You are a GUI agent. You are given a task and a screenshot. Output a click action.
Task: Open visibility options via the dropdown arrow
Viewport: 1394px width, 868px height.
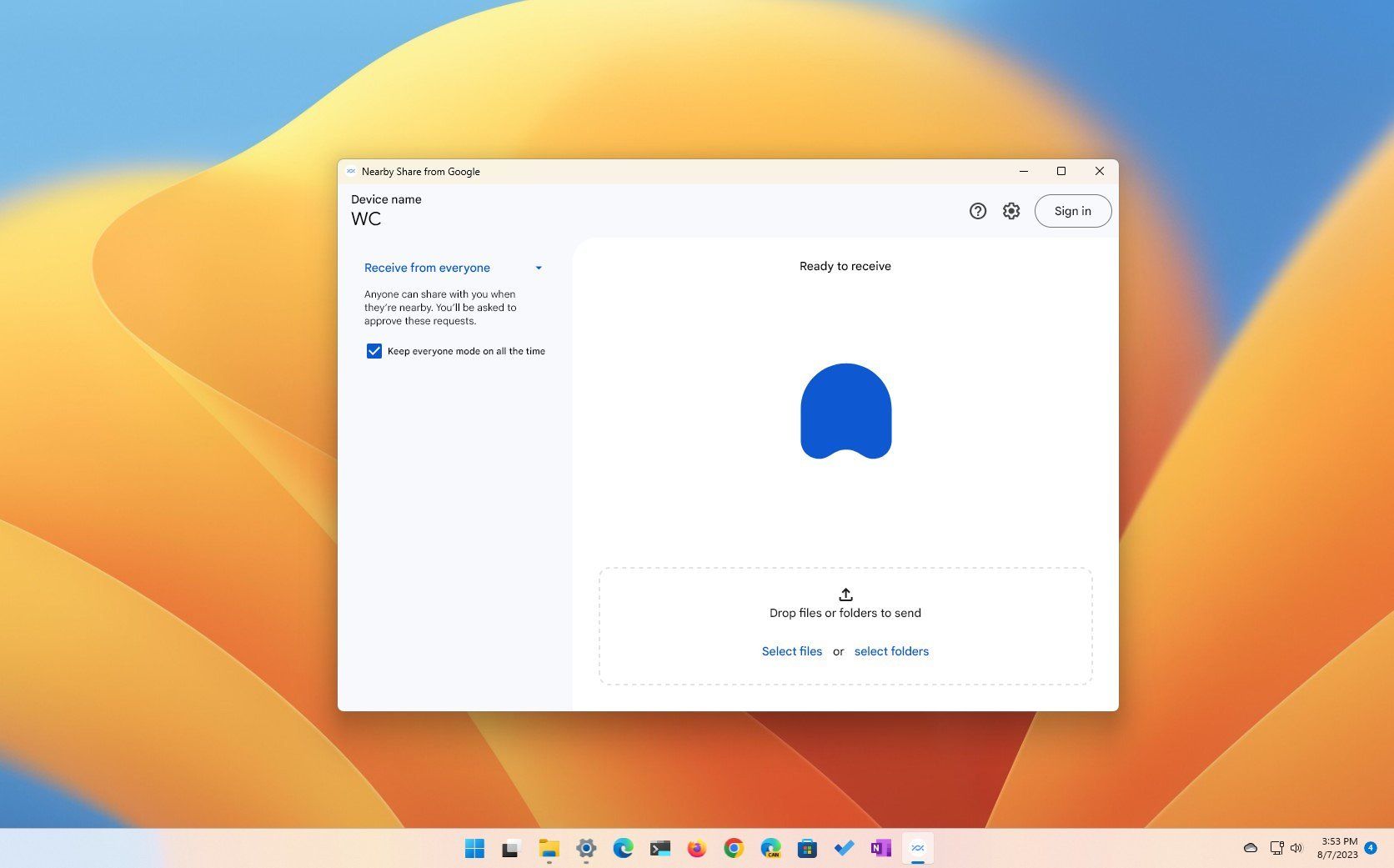pyautogui.click(x=539, y=268)
